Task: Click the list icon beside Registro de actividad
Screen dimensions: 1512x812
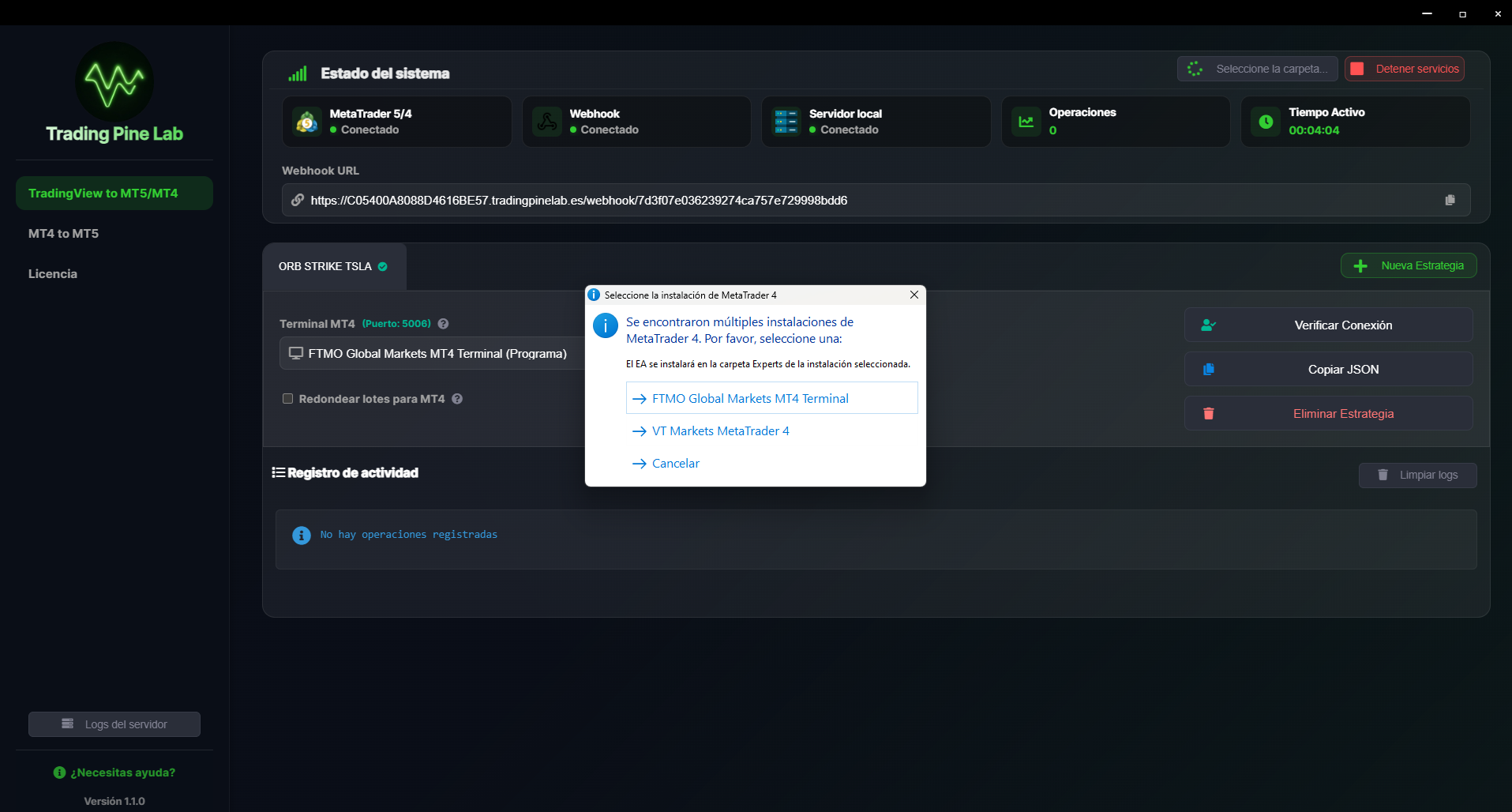Action: [x=278, y=472]
